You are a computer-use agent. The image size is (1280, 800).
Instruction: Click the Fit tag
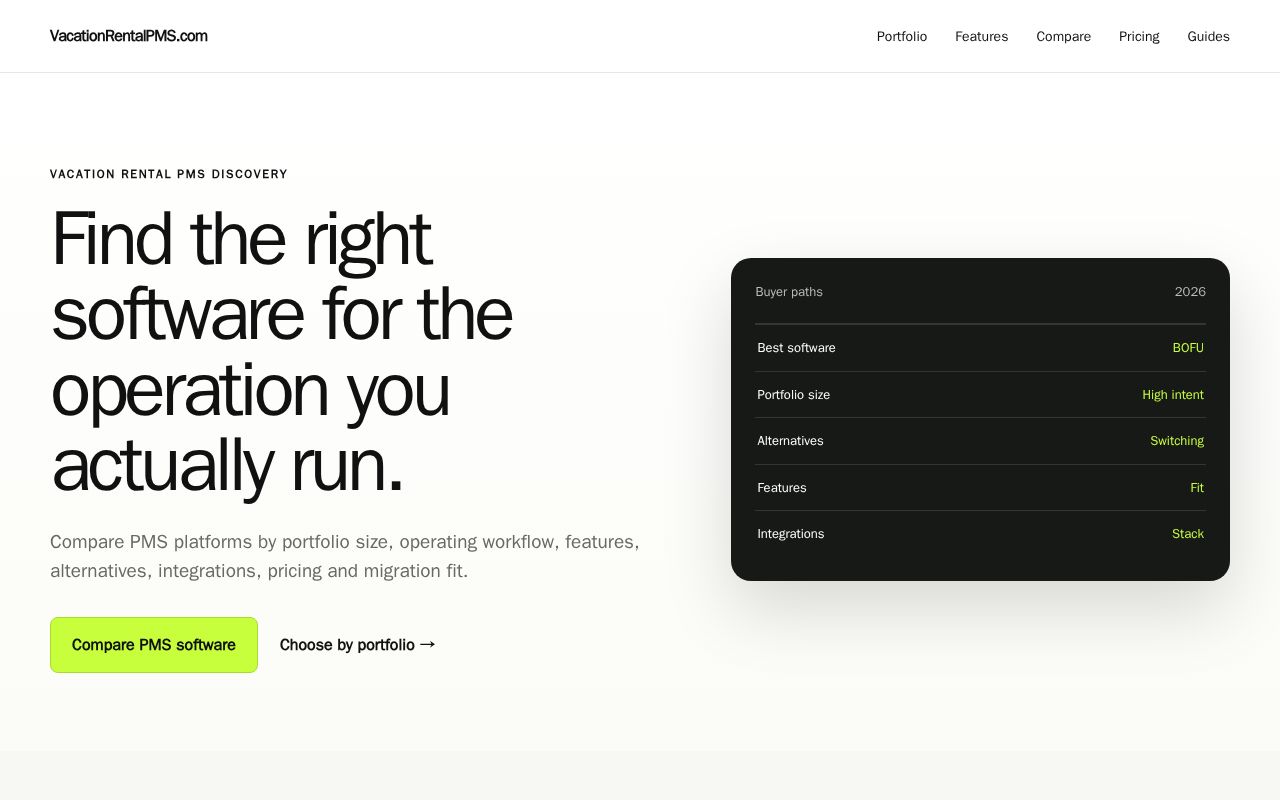1197,488
